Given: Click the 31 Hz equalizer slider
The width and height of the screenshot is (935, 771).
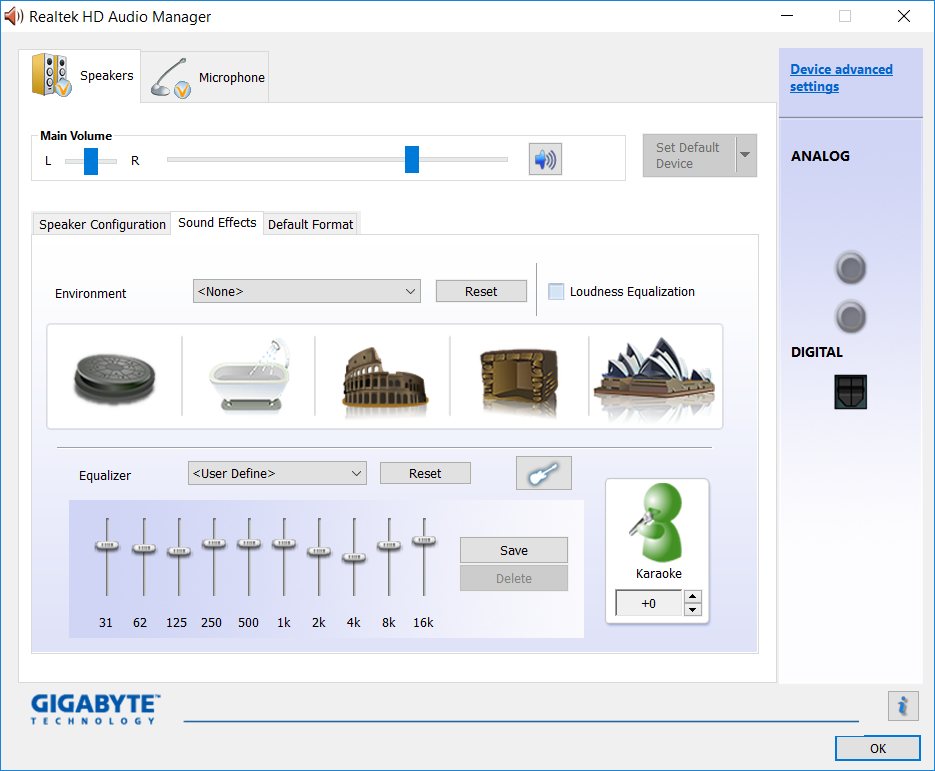Looking at the screenshot, I should pyautogui.click(x=107, y=545).
